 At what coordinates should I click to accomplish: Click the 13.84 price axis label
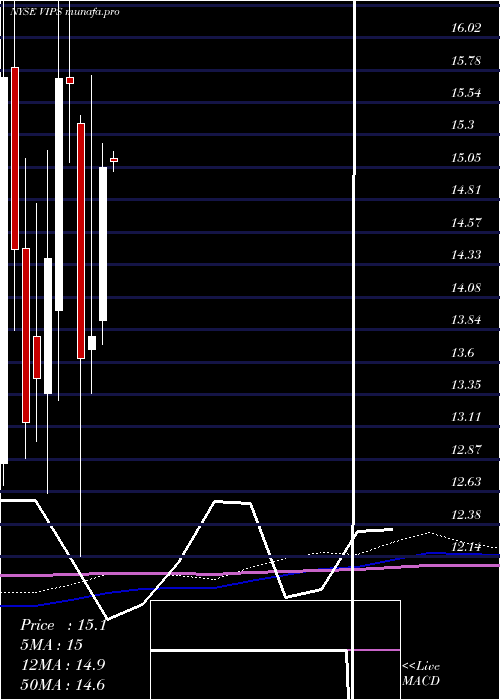click(466, 320)
